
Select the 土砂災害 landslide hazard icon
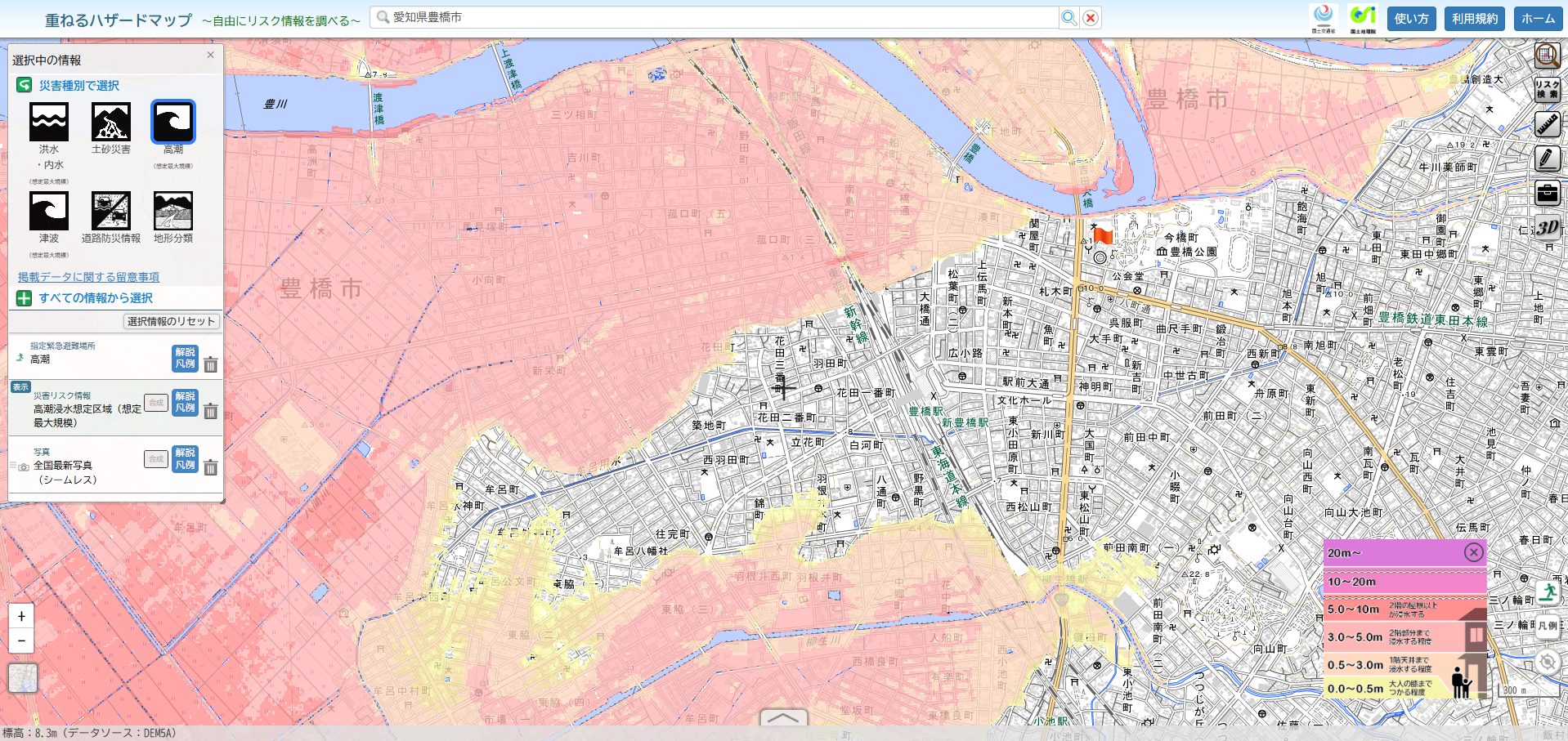111,123
